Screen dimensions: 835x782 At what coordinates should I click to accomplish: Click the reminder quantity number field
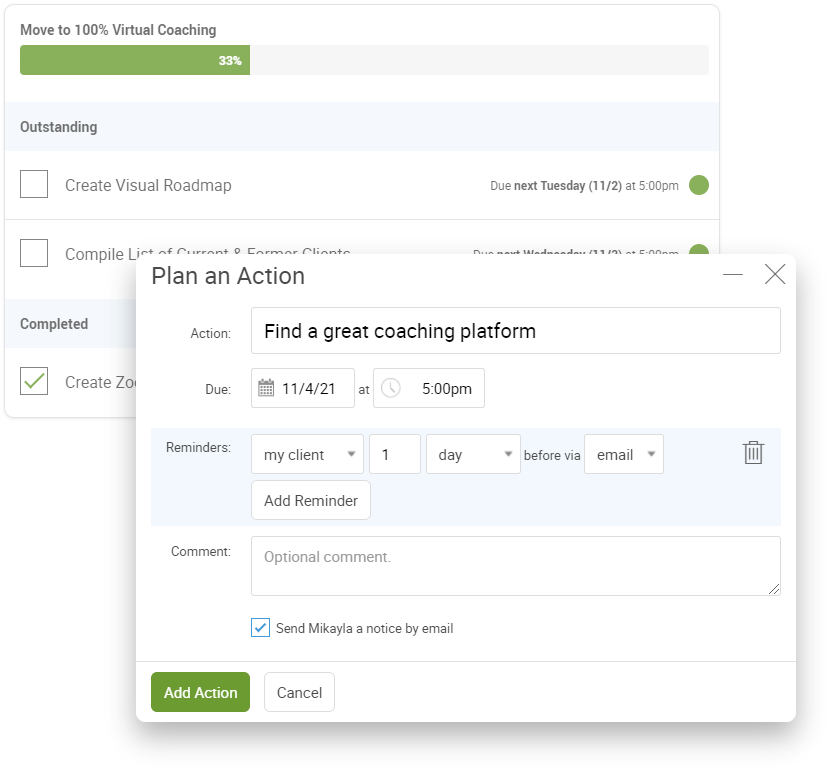(x=394, y=454)
